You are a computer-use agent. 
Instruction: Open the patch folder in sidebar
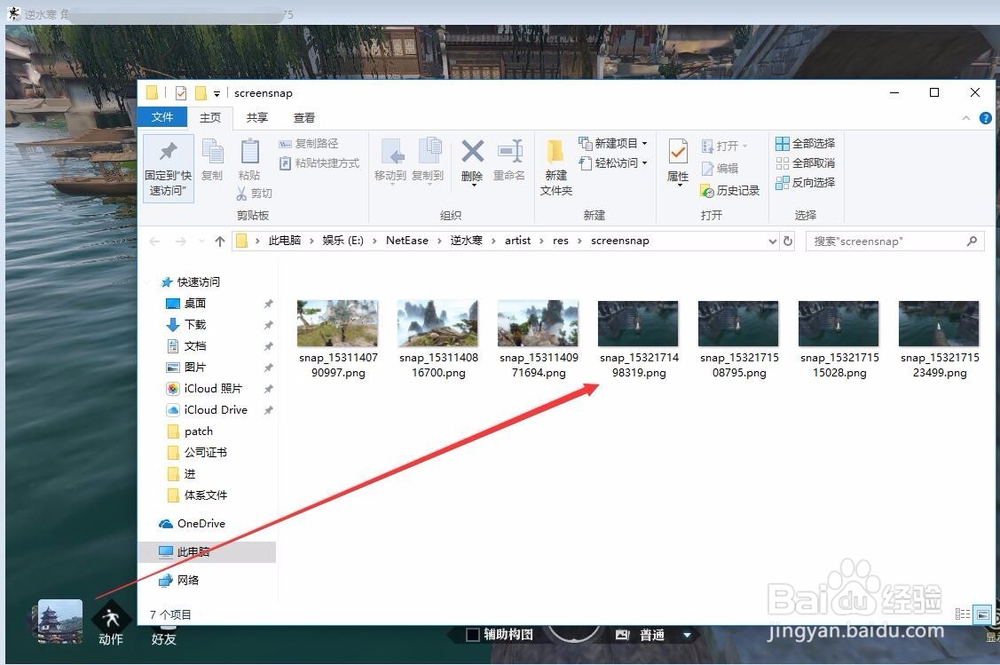click(190, 432)
